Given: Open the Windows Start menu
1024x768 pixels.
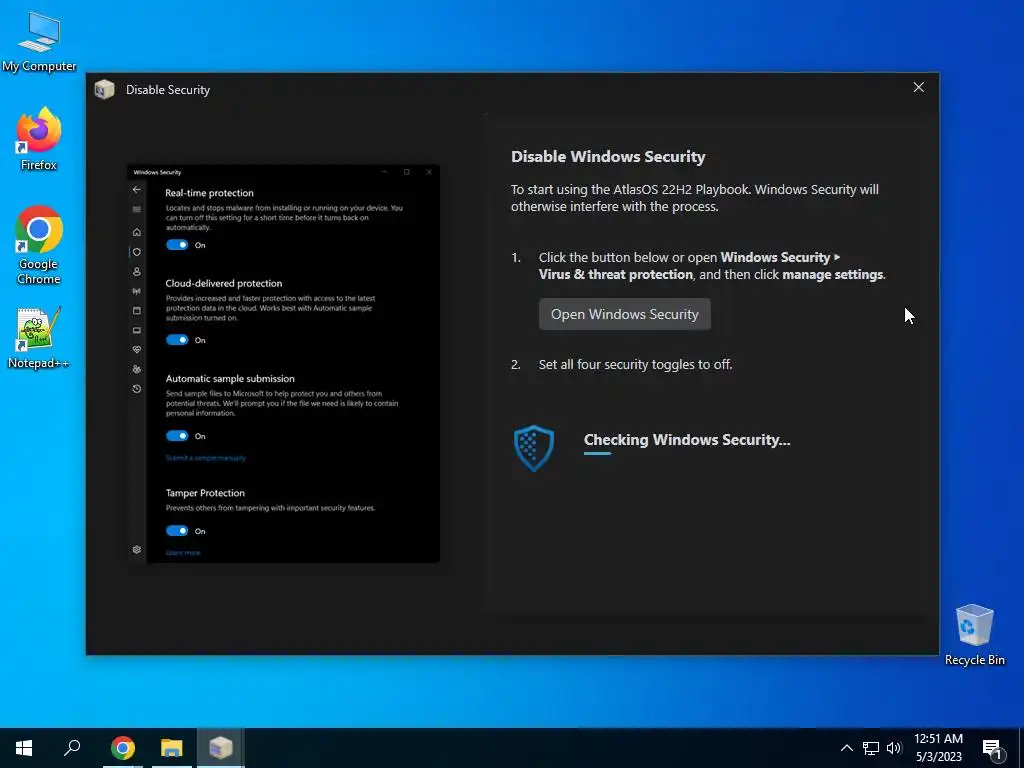Looking at the screenshot, I should pyautogui.click(x=24, y=748).
